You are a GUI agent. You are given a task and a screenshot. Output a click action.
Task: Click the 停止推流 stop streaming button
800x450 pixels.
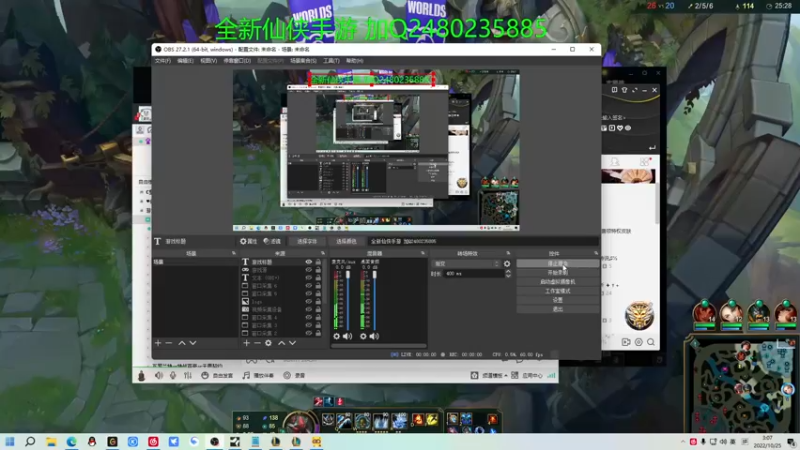(558, 263)
